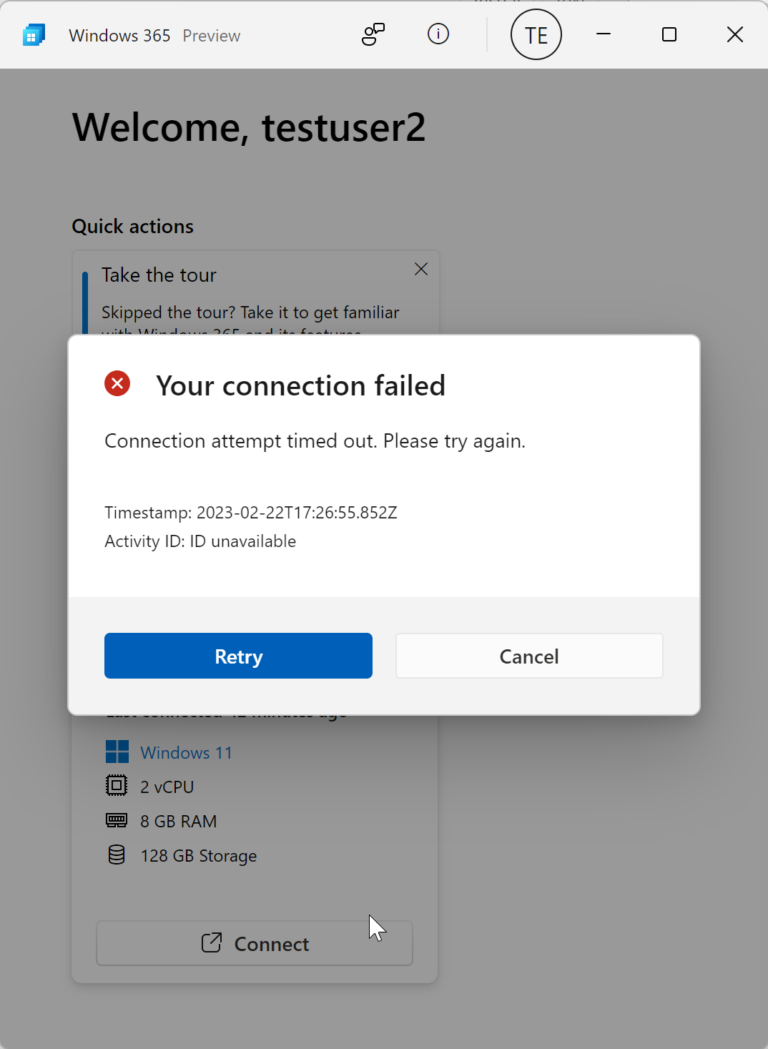Click the information icon in the title bar
This screenshot has height=1049, width=768.
(x=437, y=34)
